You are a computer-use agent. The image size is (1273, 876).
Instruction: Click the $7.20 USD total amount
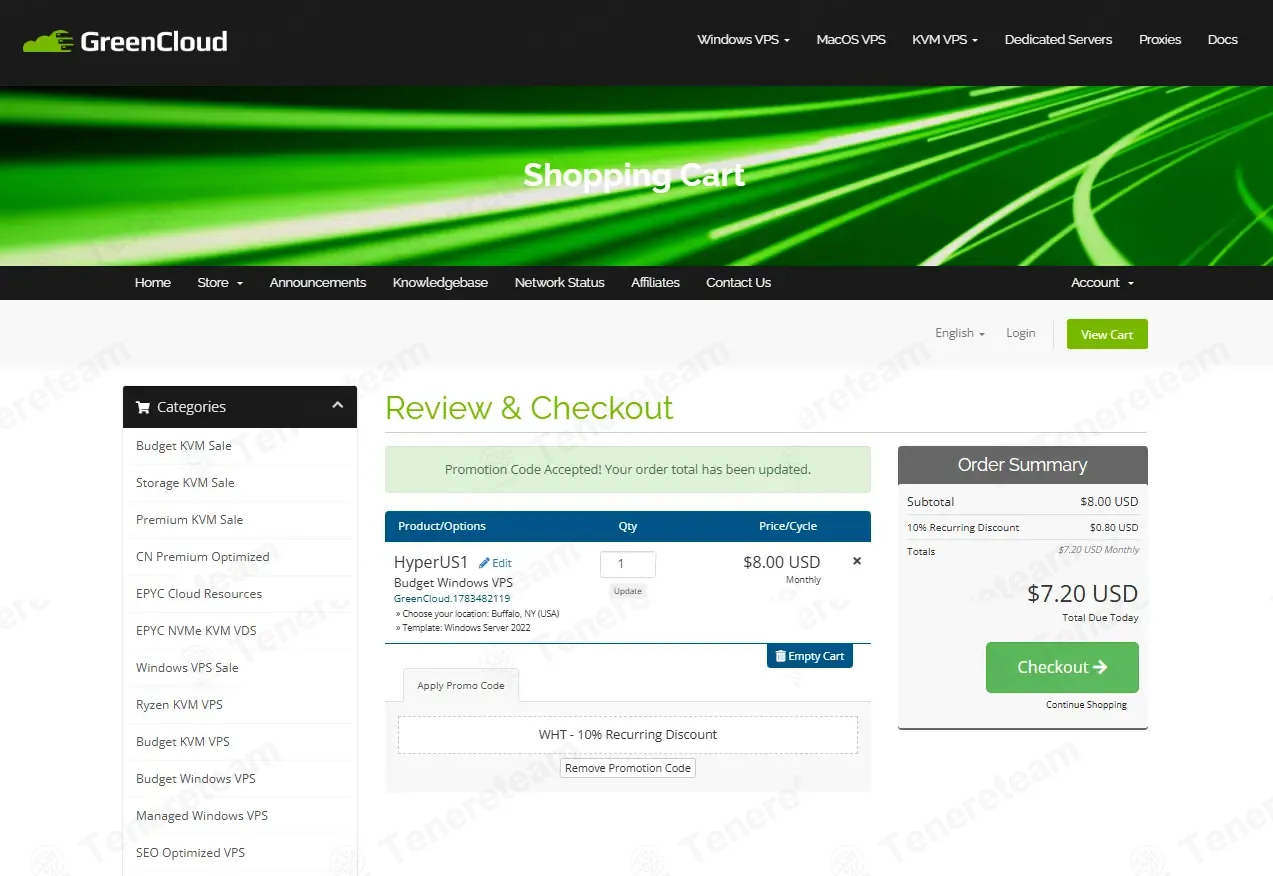(1082, 594)
